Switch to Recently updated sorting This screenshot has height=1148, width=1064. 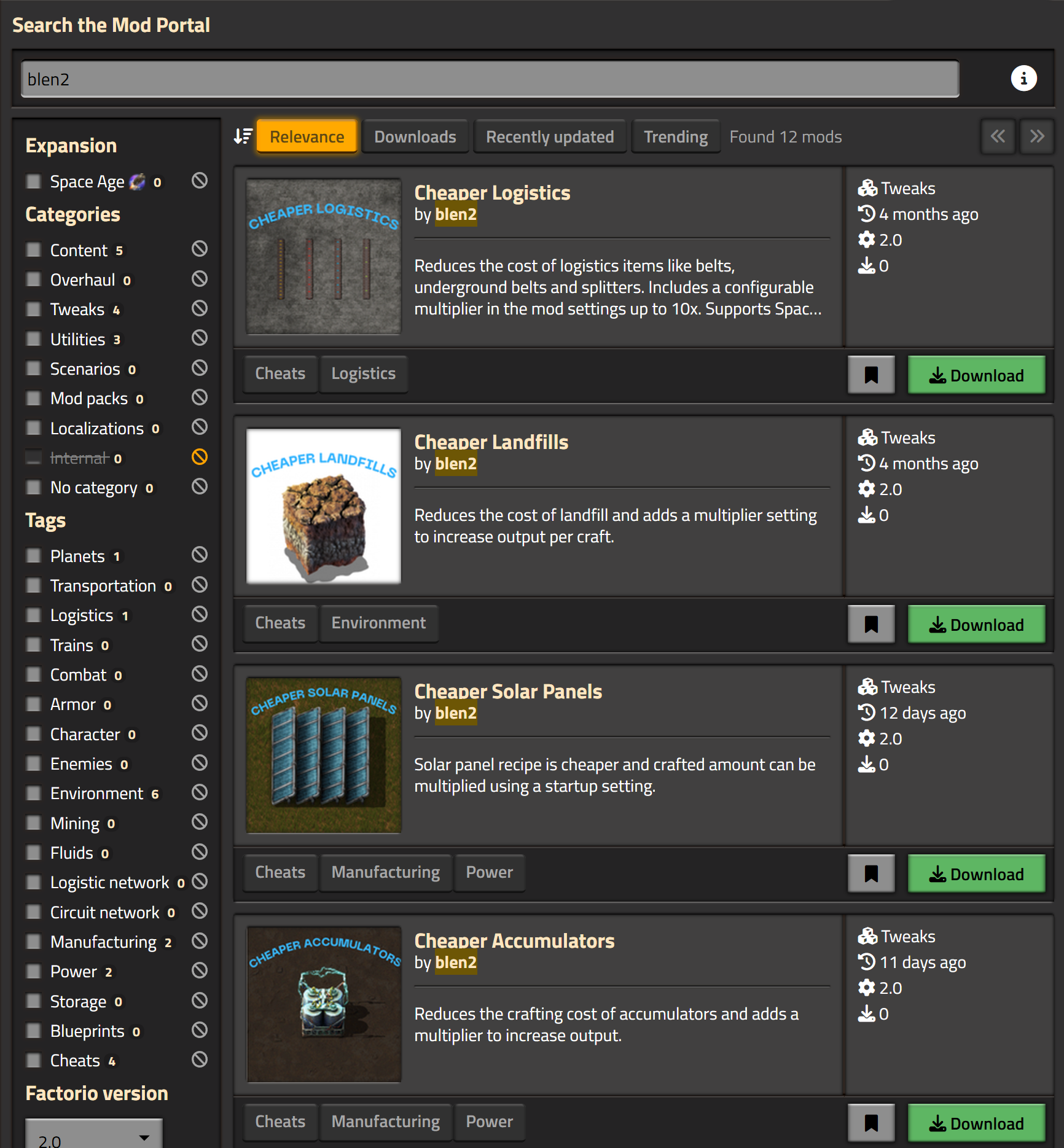(549, 136)
